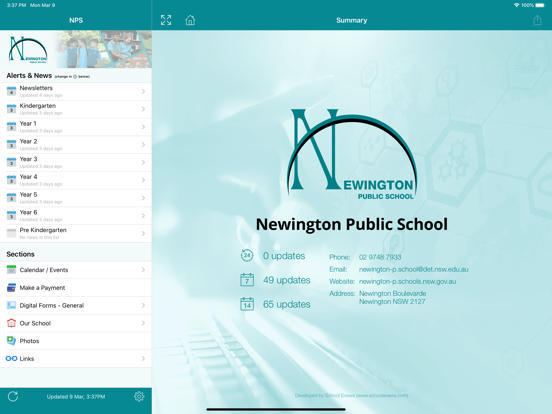Open Year 6 via its chevron
The height and width of the screenshot is (414, 552).
(x=143, y=215)
